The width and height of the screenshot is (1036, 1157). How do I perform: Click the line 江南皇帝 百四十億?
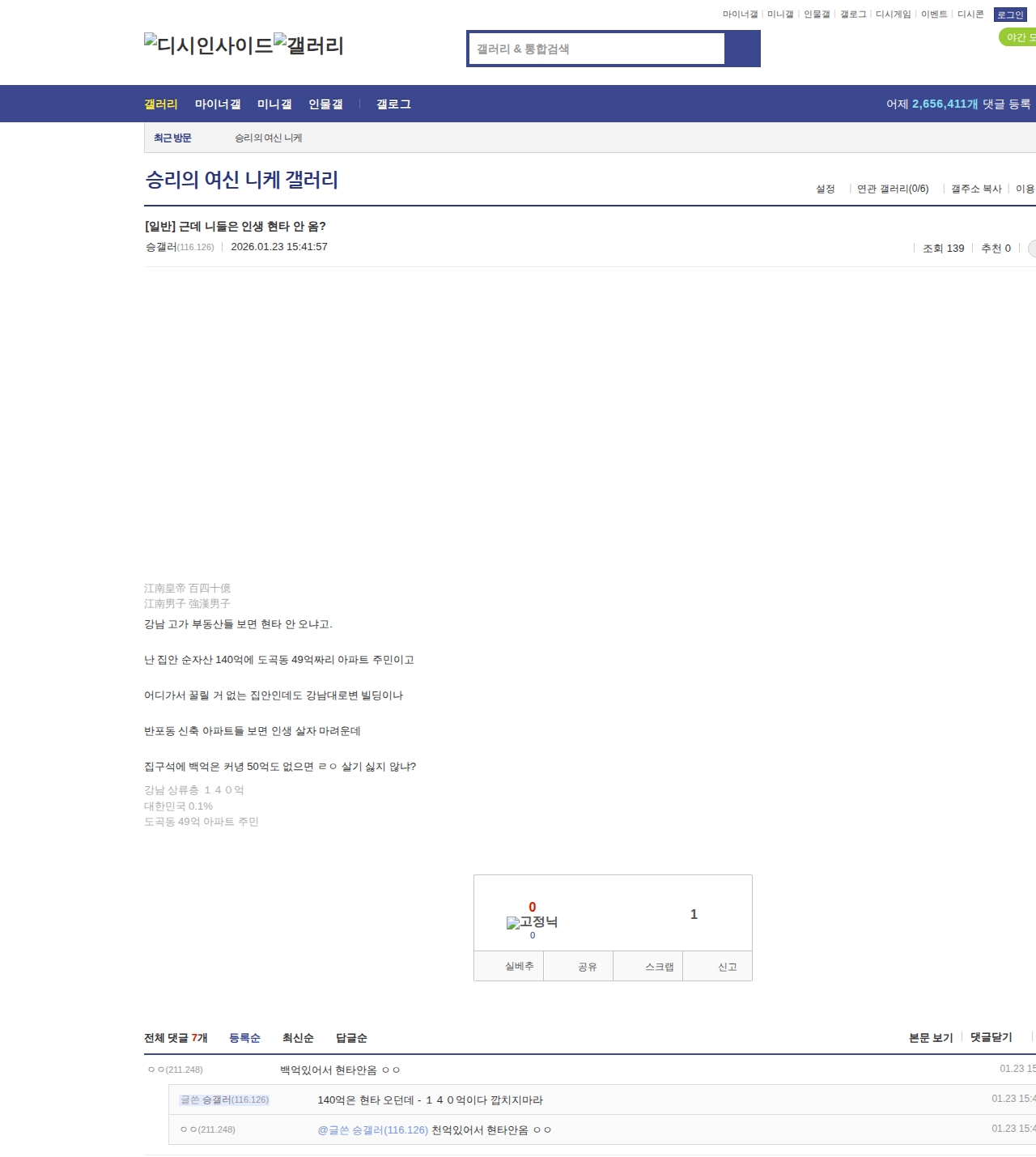click(187, 588)
